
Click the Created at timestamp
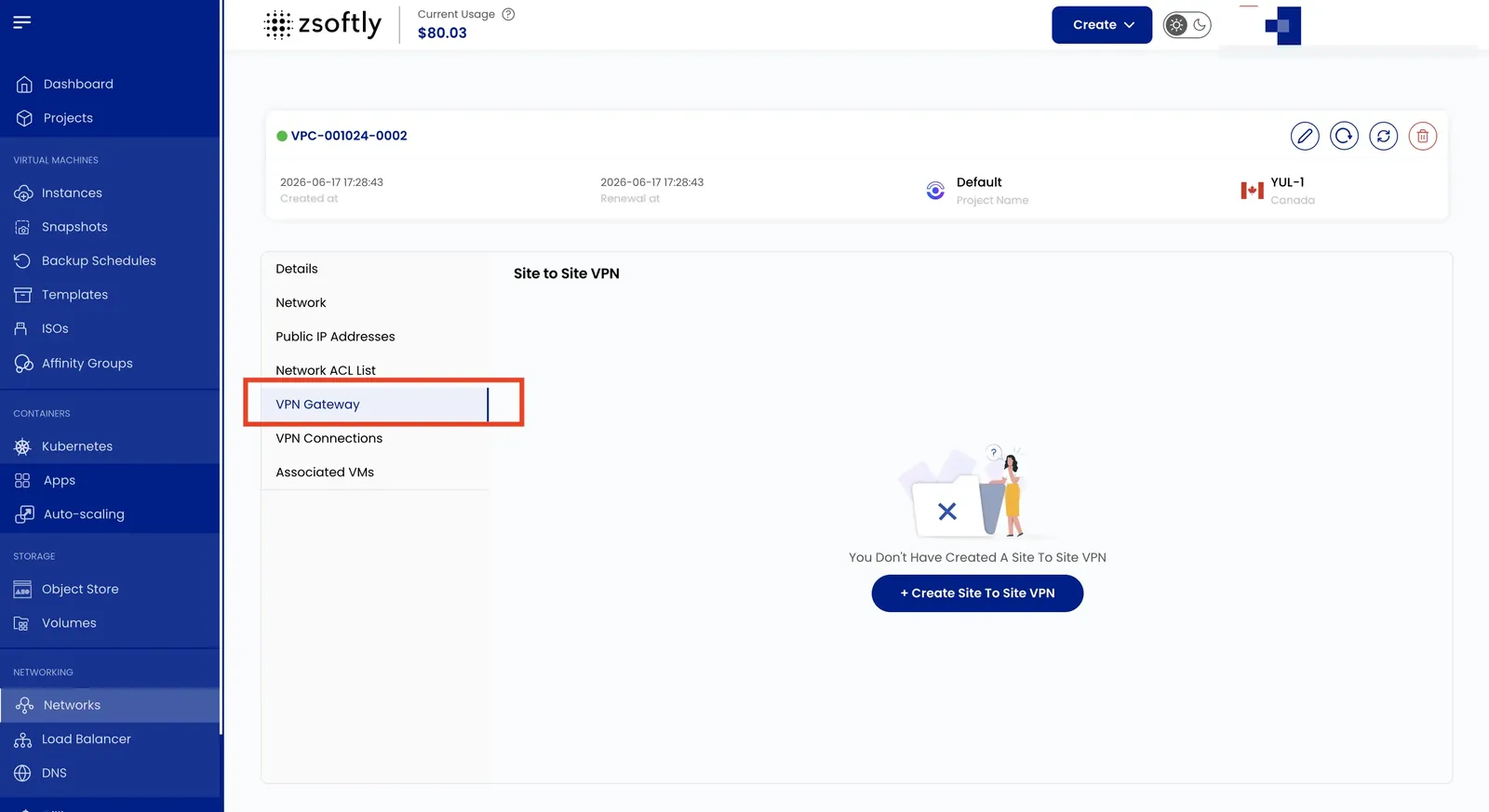(x=331, y=182)
